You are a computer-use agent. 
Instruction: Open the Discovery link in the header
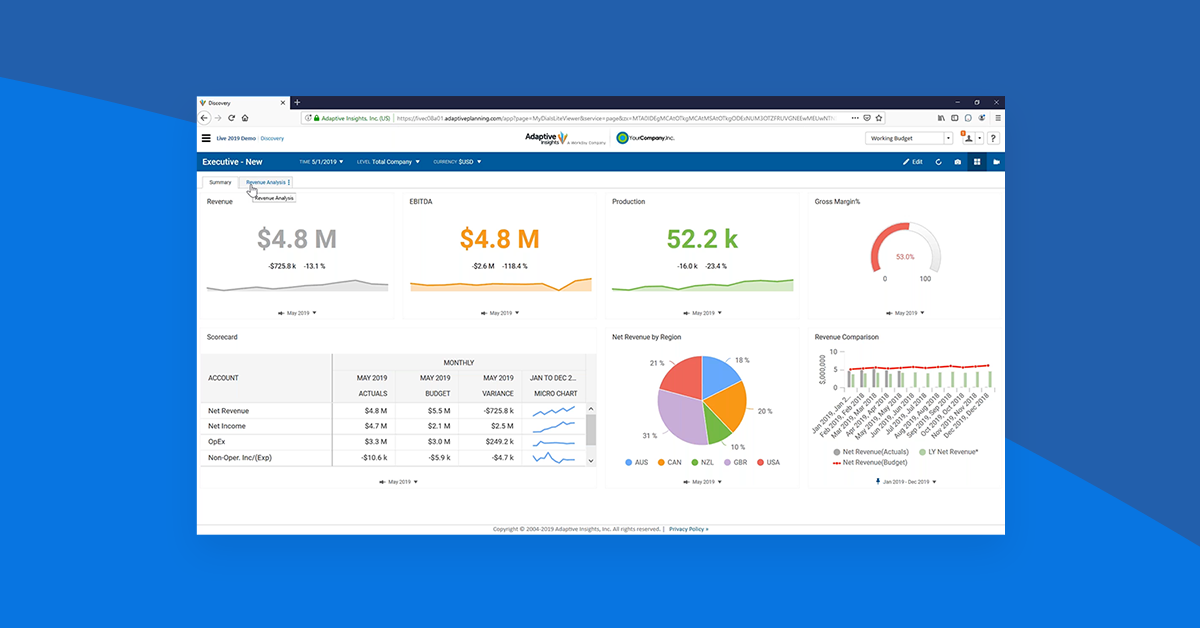tap(272, 138)
